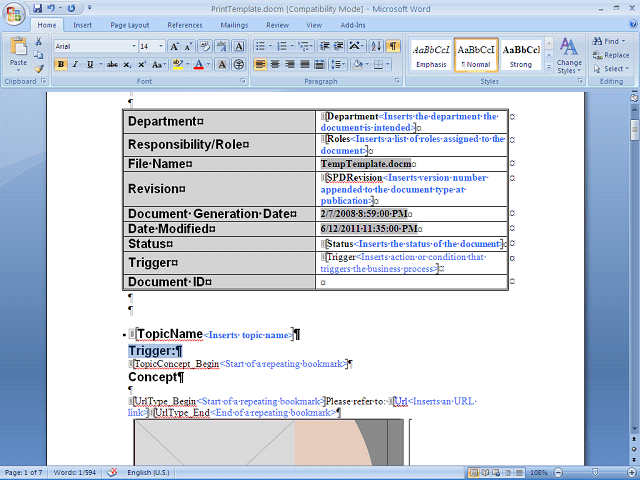
Task: Grow the font size
Action: 174,46
